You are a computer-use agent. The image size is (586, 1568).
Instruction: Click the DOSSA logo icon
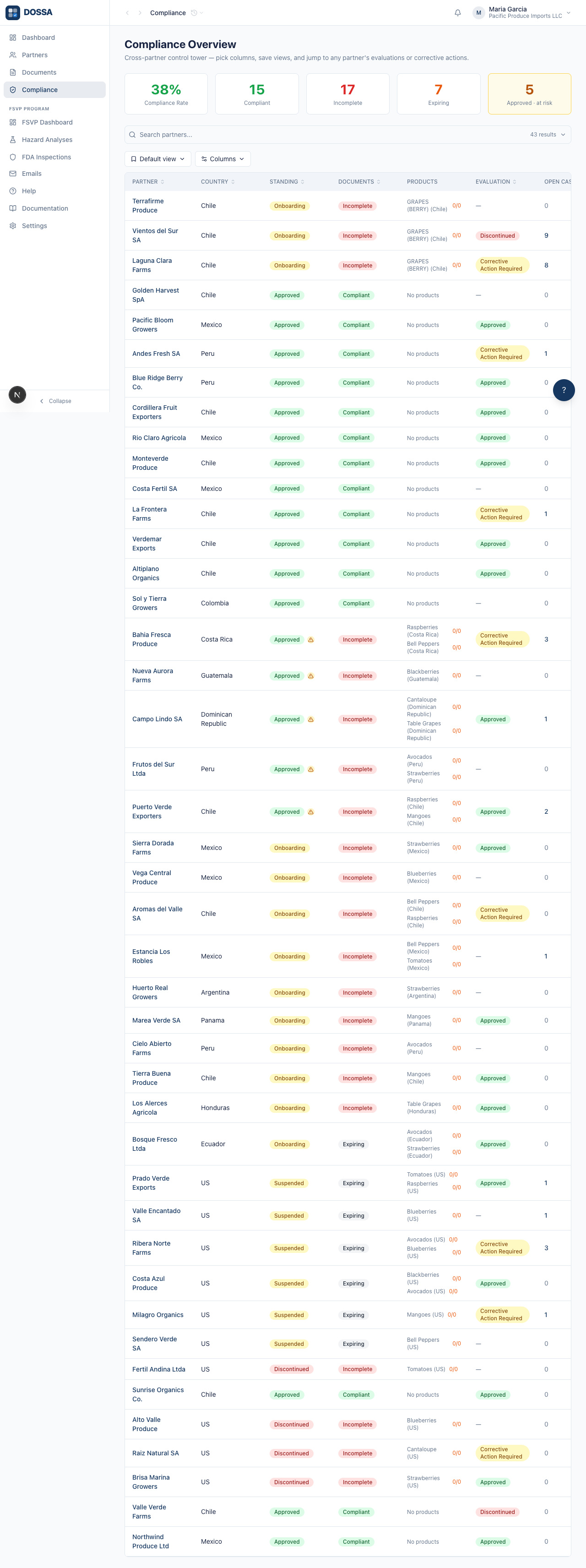pos(13,12)
